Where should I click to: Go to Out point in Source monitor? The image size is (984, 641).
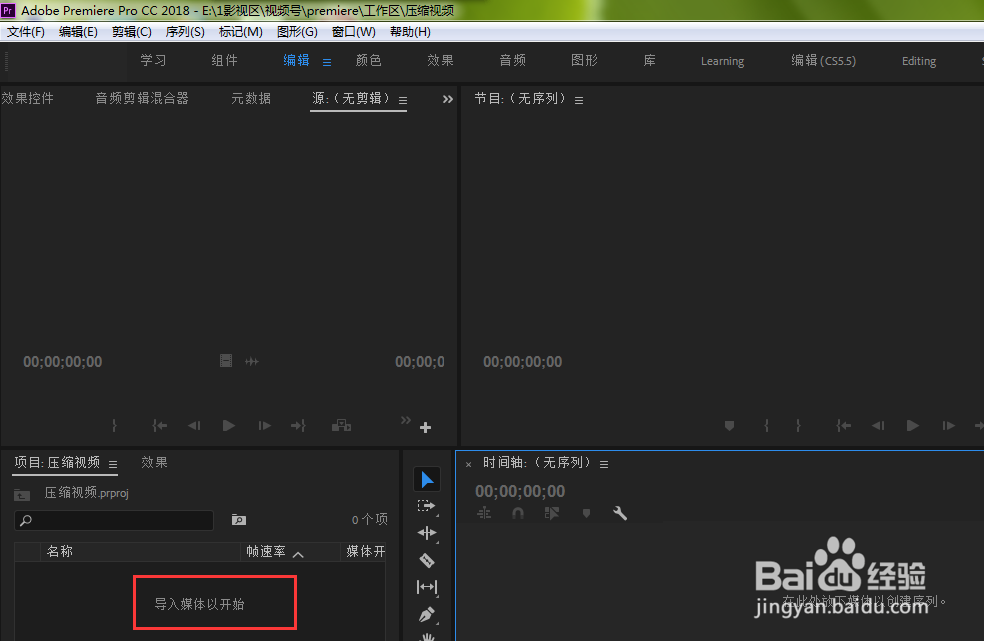point(298,426)
